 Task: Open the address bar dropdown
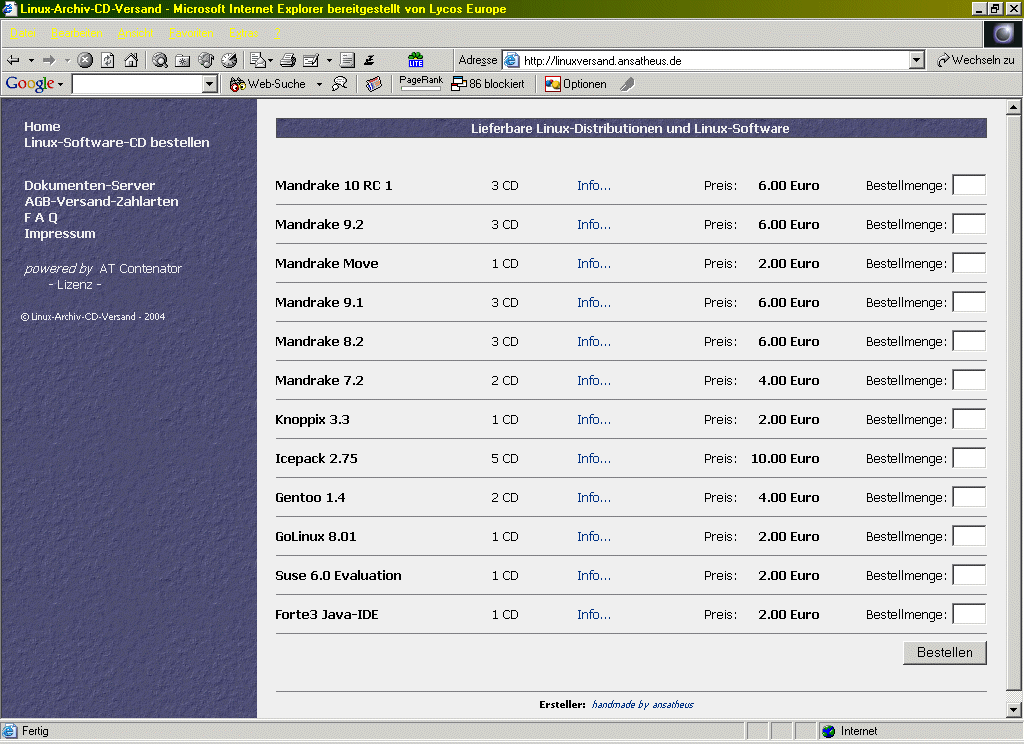click(917, 60)
